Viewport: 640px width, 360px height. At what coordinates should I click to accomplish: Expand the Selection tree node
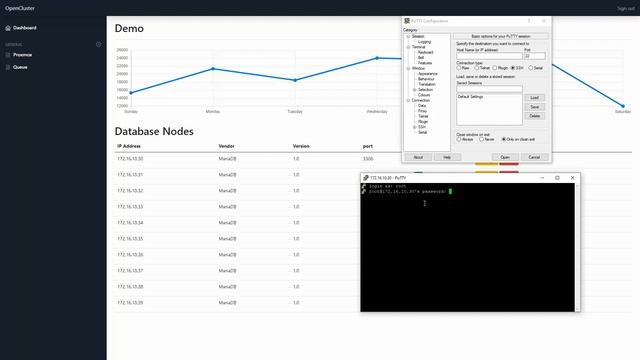click(x=414, y=90)
